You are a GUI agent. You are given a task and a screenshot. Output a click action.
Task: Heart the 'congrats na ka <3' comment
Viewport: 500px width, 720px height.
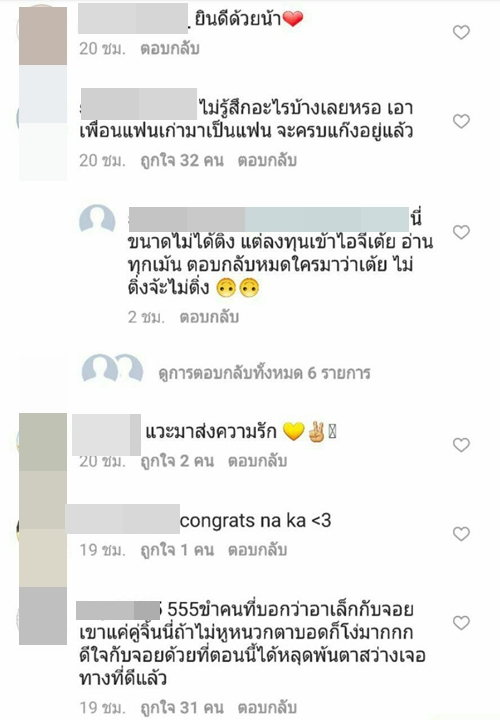pyautogui.click(x=461, y=534)
